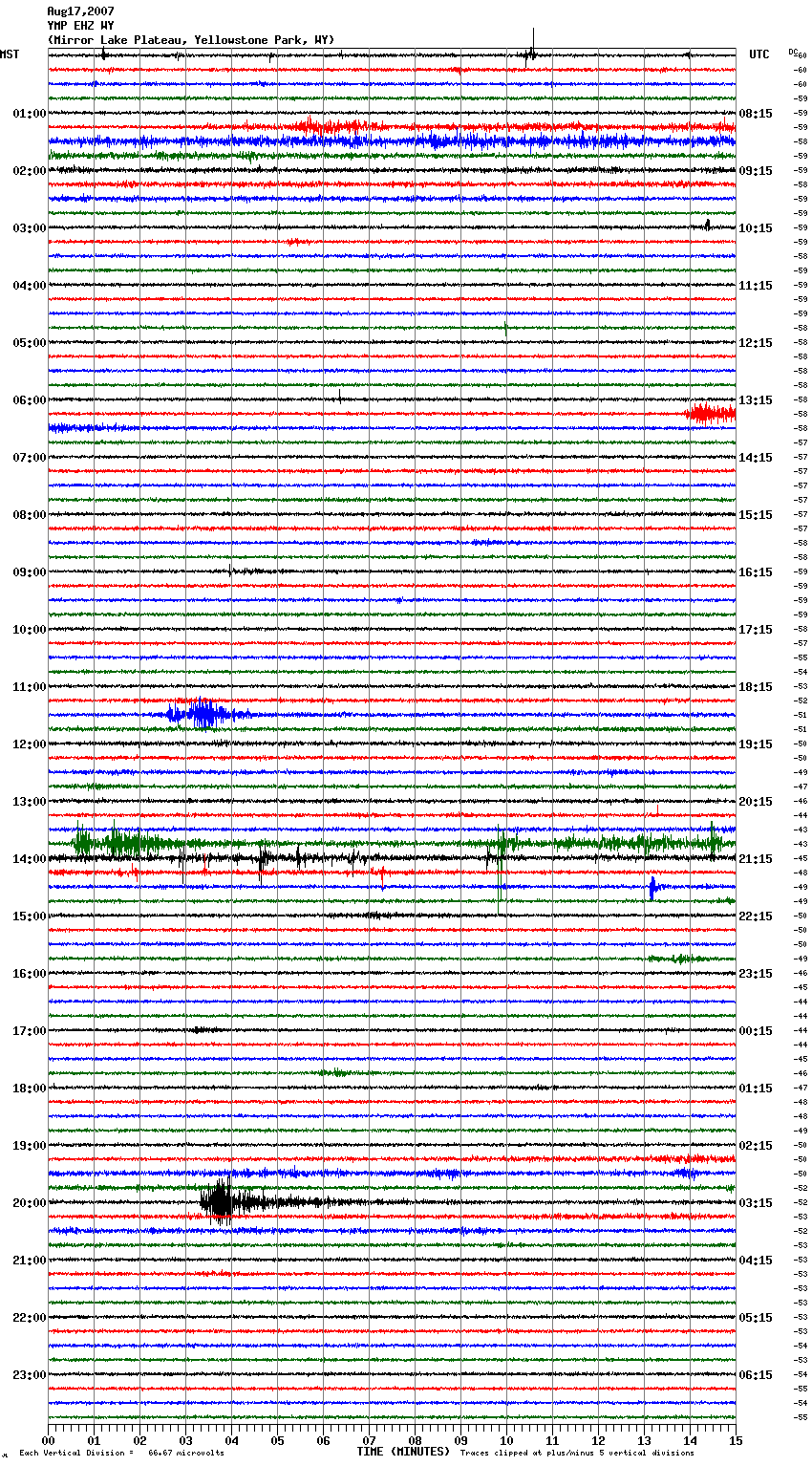Click the 16:00 MST row label
Image resolution: width=812 pixels, height=1466 pixels.
pyautogui.click(x=29, y=974)
